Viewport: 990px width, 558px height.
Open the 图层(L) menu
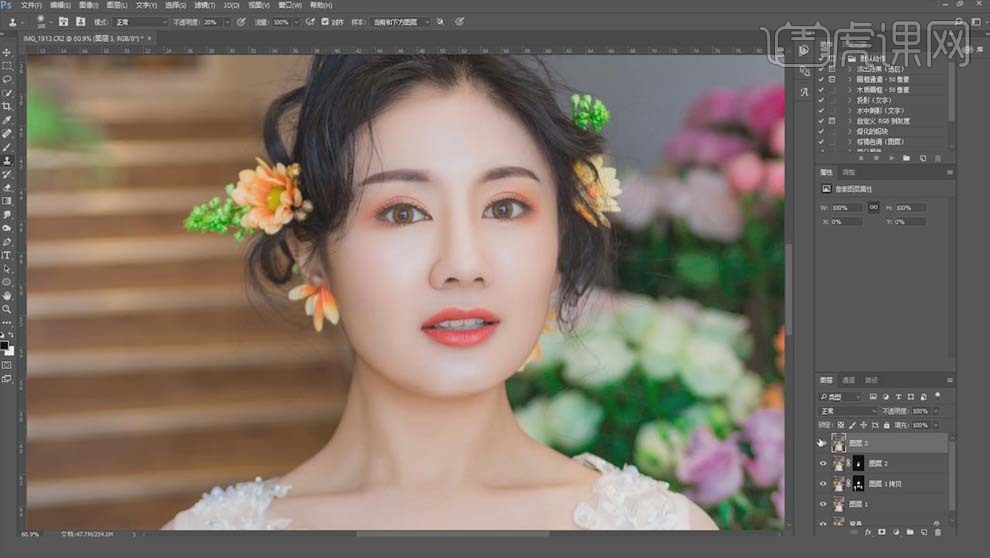point(117,5)
